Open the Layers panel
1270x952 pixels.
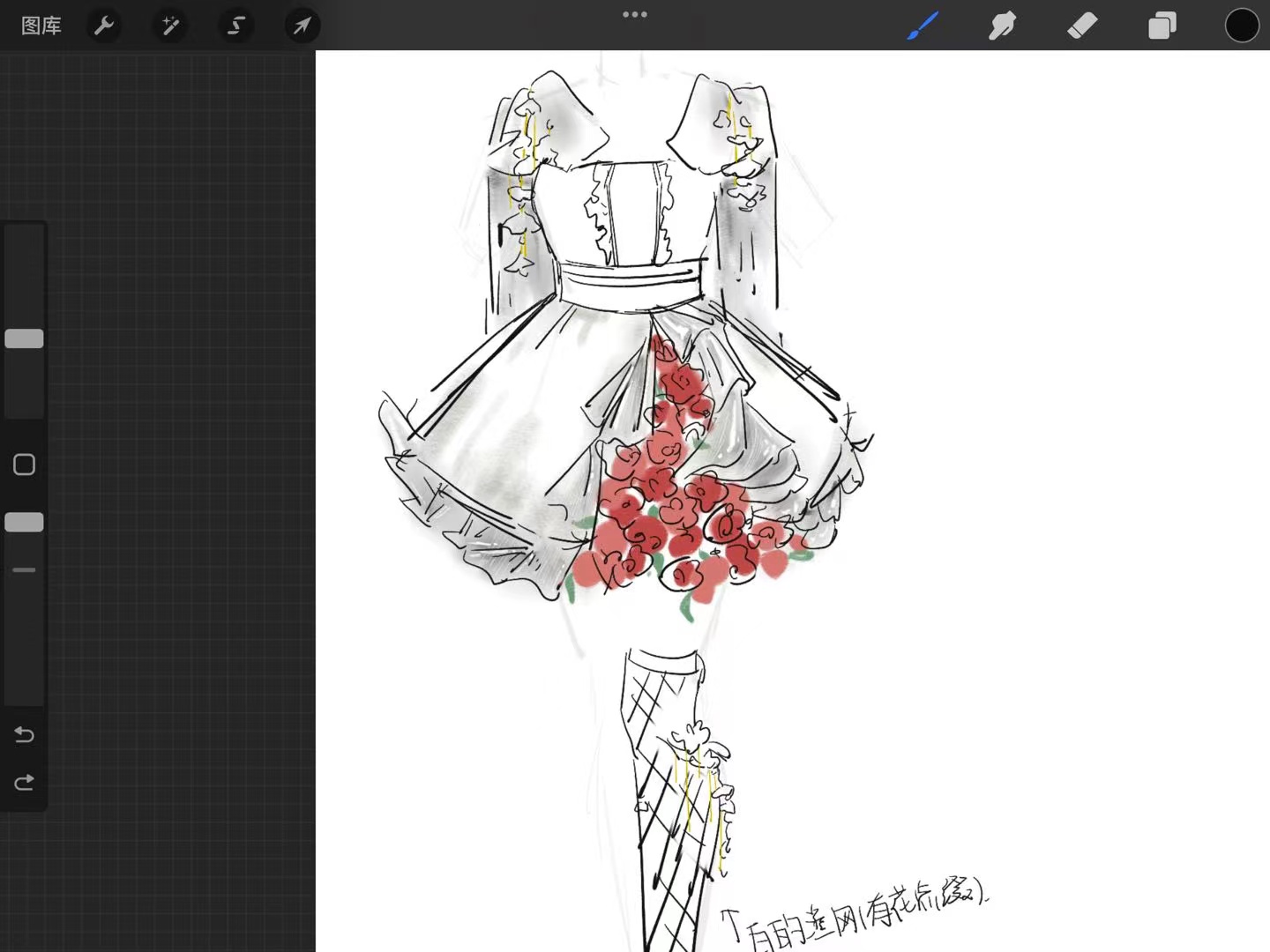(1162, 26)
